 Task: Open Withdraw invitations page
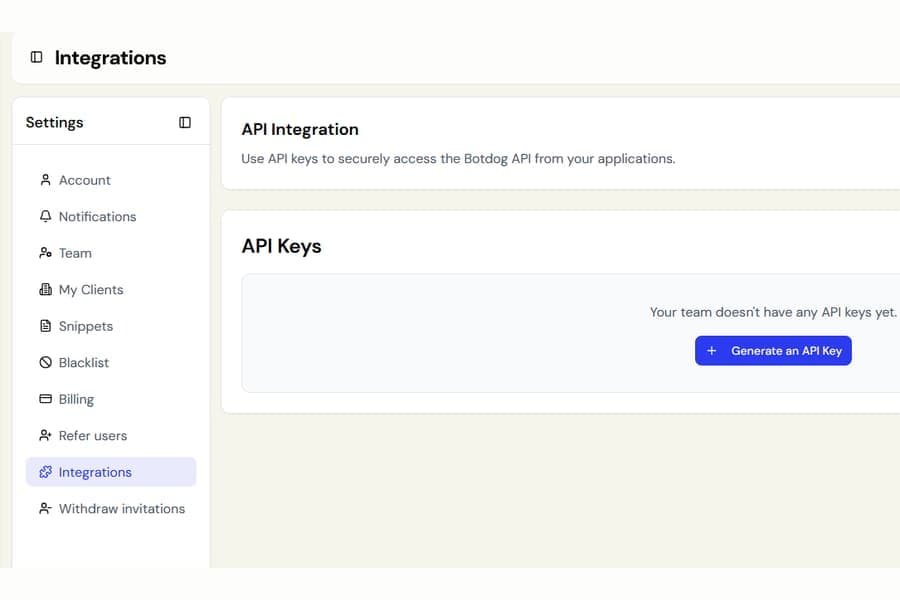point(111,509)
